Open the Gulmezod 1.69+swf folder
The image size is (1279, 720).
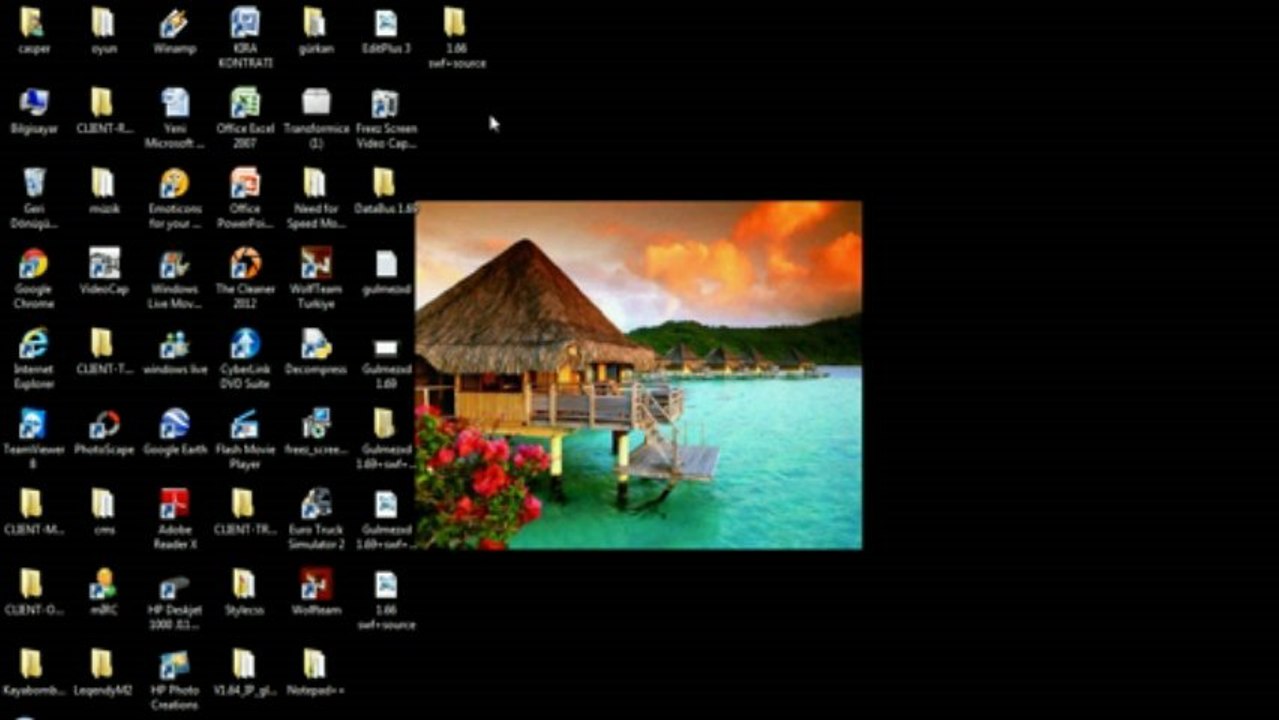[385, 423]
